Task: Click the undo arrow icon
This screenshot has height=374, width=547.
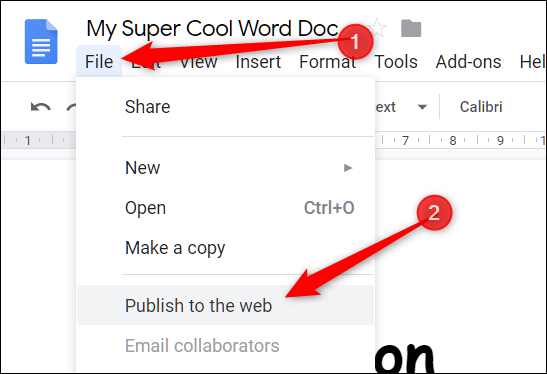Action: 40,107
